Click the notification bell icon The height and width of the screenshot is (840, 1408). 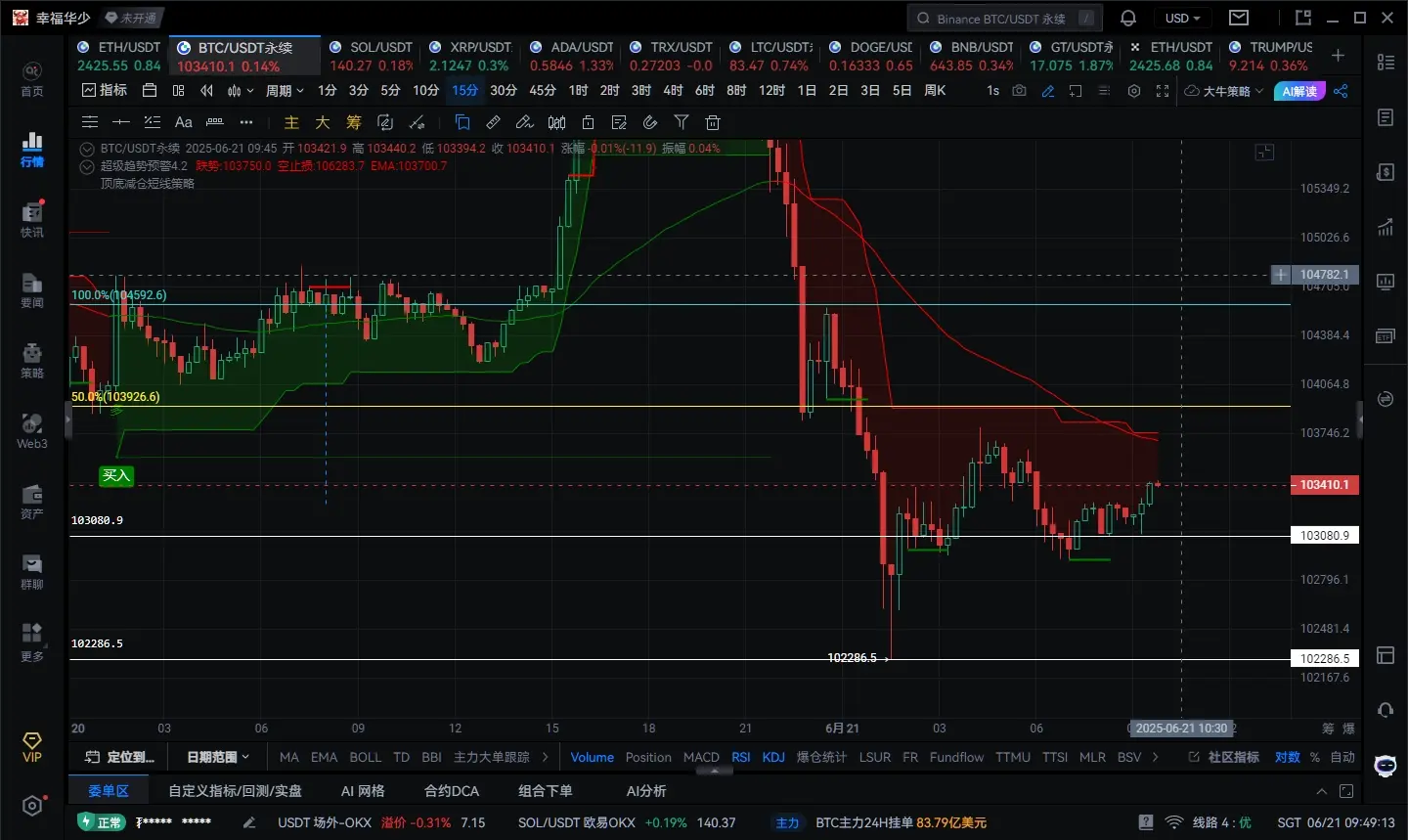click(x=1128, y=18)
